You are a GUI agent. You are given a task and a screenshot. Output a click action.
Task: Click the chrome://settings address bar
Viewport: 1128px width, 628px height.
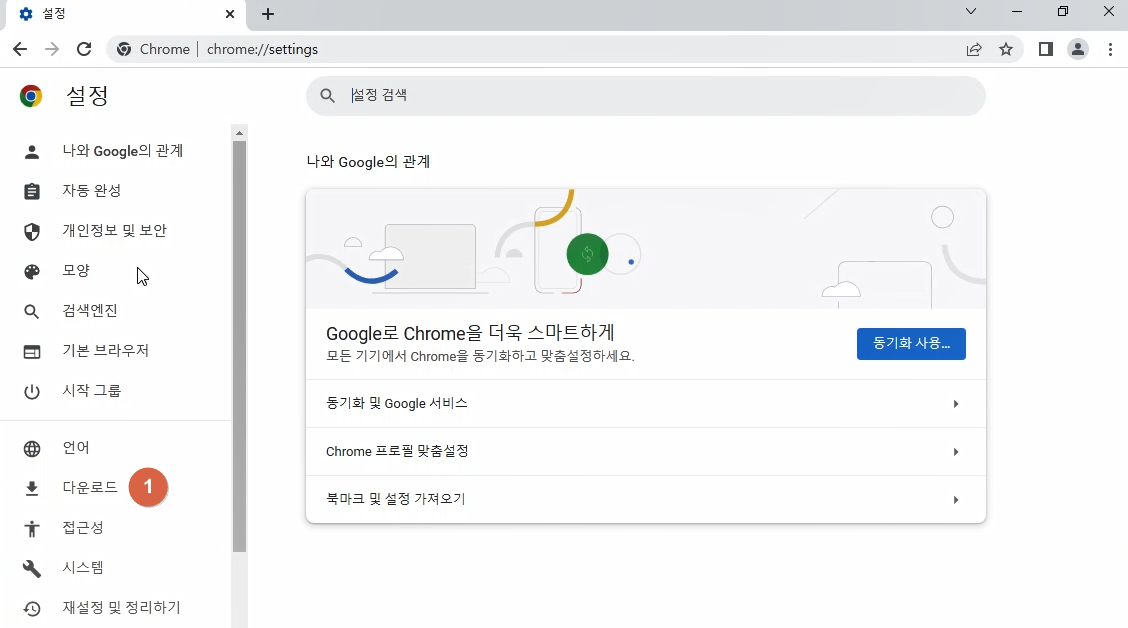565,49
